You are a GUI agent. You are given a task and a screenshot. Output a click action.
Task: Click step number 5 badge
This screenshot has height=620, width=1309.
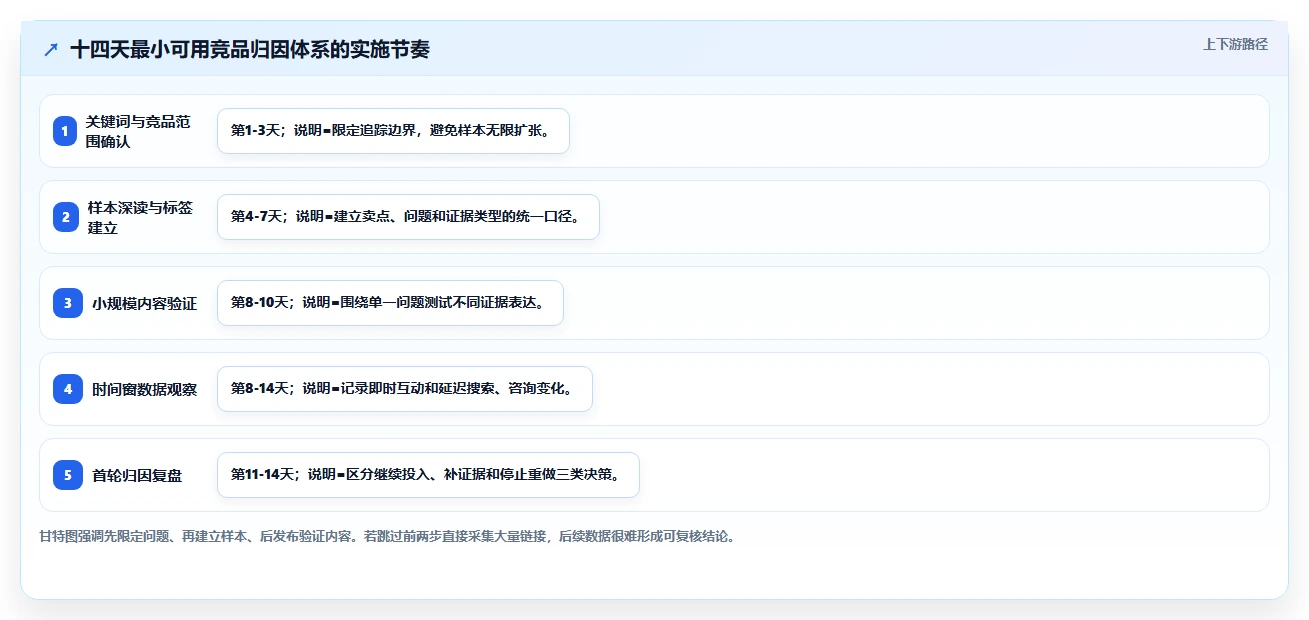[x=68, y=475]
